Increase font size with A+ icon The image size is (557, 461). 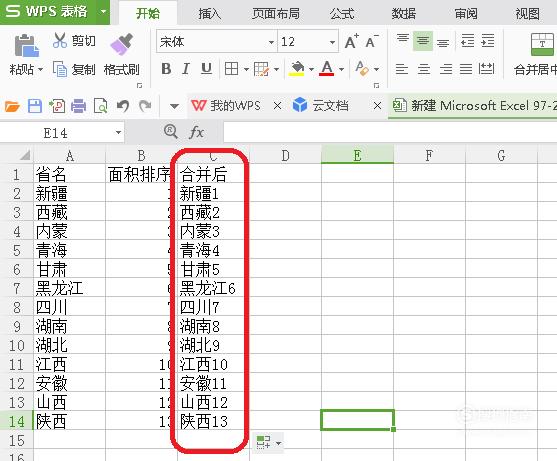pyautogui.click(x=352, y=41)
